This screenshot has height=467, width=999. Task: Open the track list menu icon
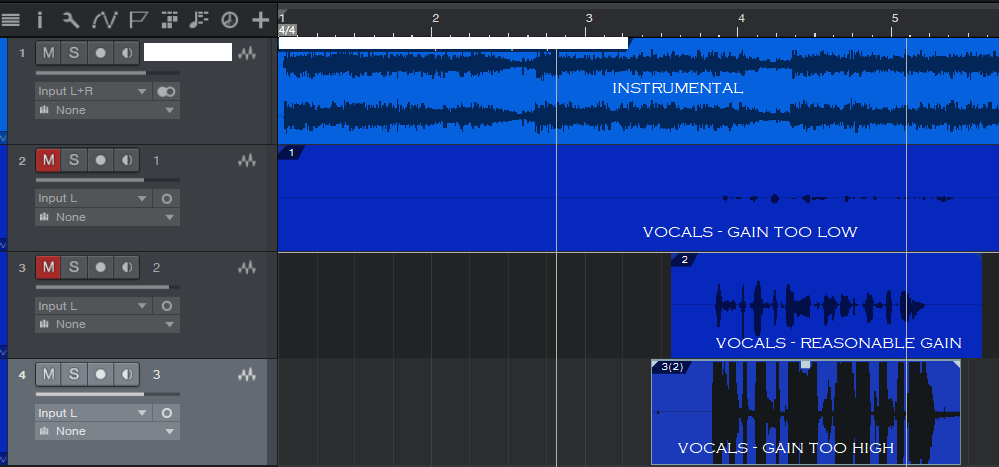click(x=11, y=20)
